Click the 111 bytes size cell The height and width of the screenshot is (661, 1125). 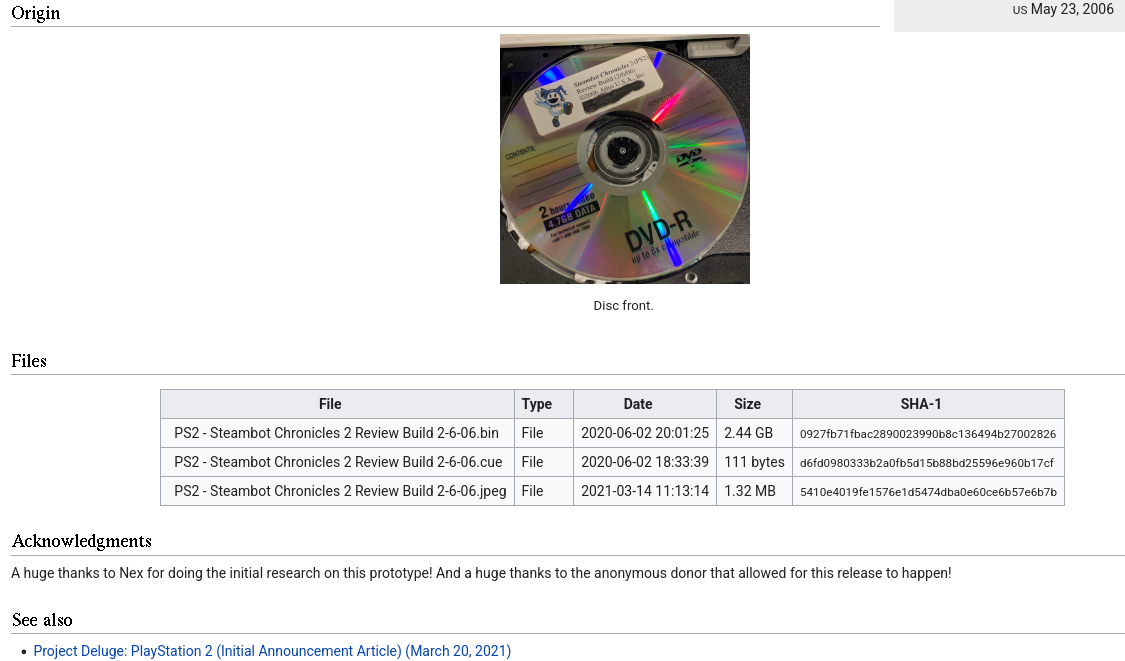pos(754,462)
